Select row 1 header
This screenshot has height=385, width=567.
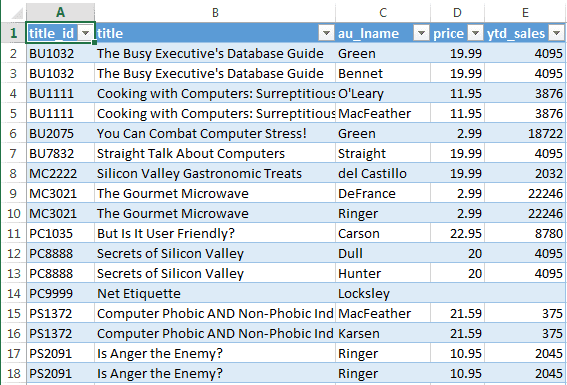(13, 33)
